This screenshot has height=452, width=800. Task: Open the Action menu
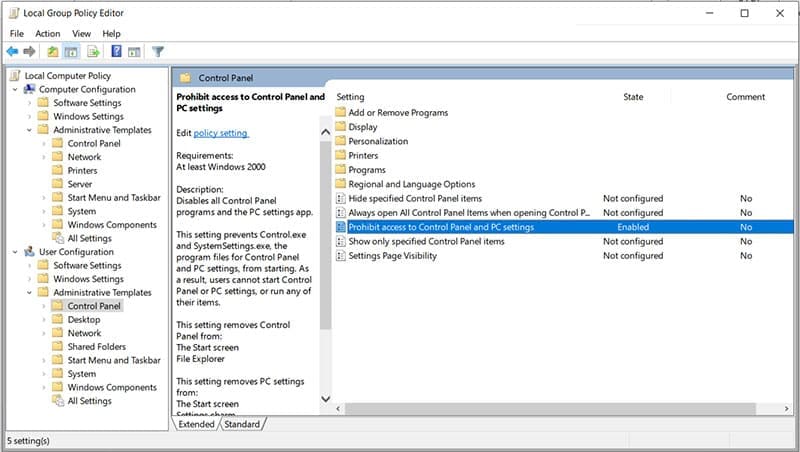tap(47, 33)
